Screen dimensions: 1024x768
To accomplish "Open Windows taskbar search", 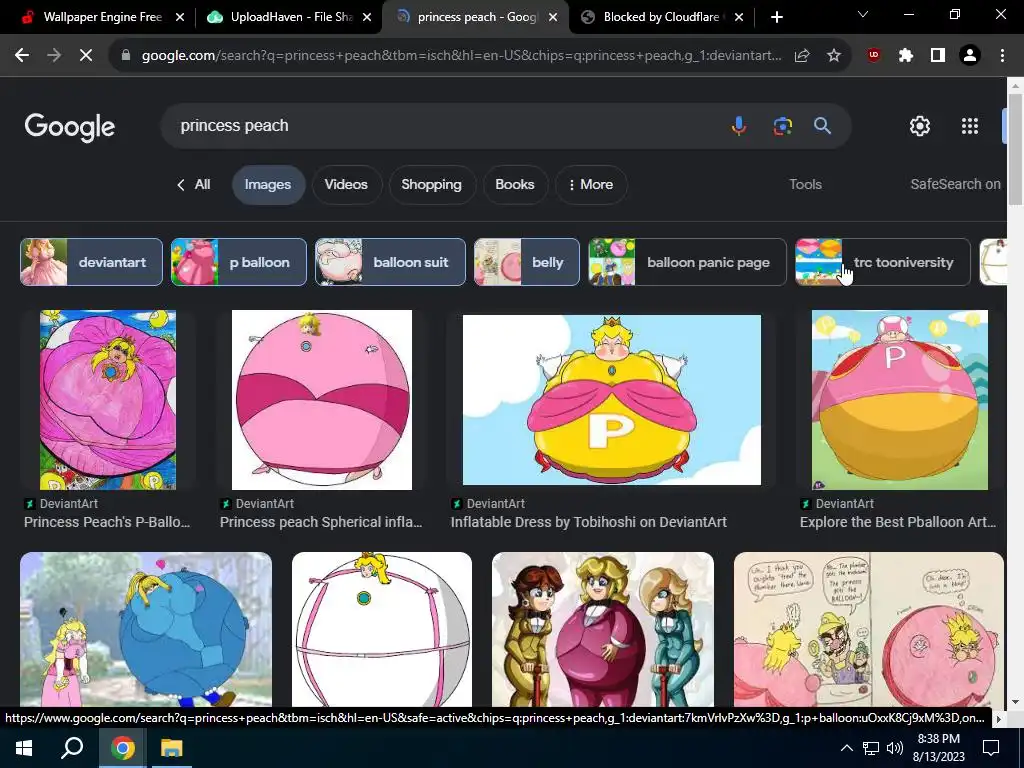I will [72, 748].
